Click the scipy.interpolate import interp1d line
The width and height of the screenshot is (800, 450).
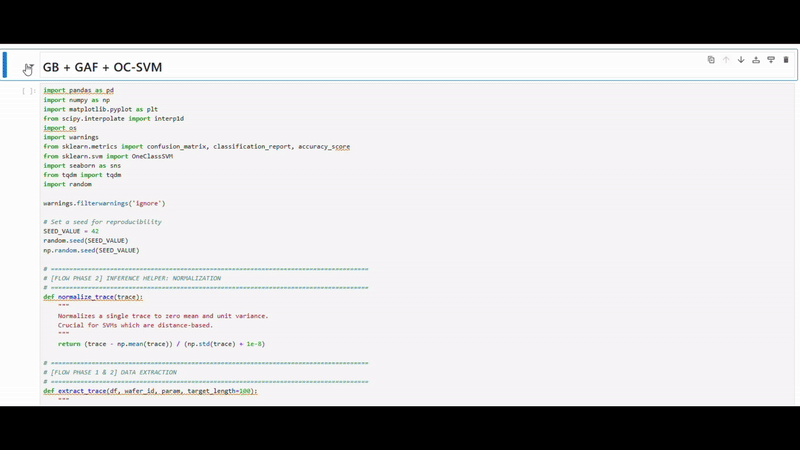point(113,118)
